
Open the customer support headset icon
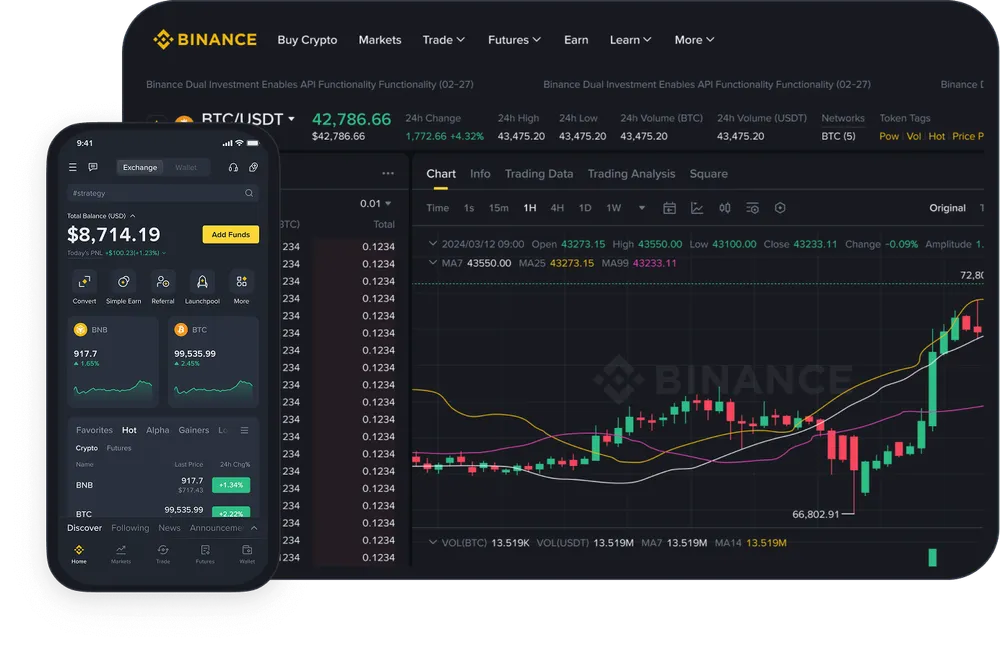tap(233, 168)
